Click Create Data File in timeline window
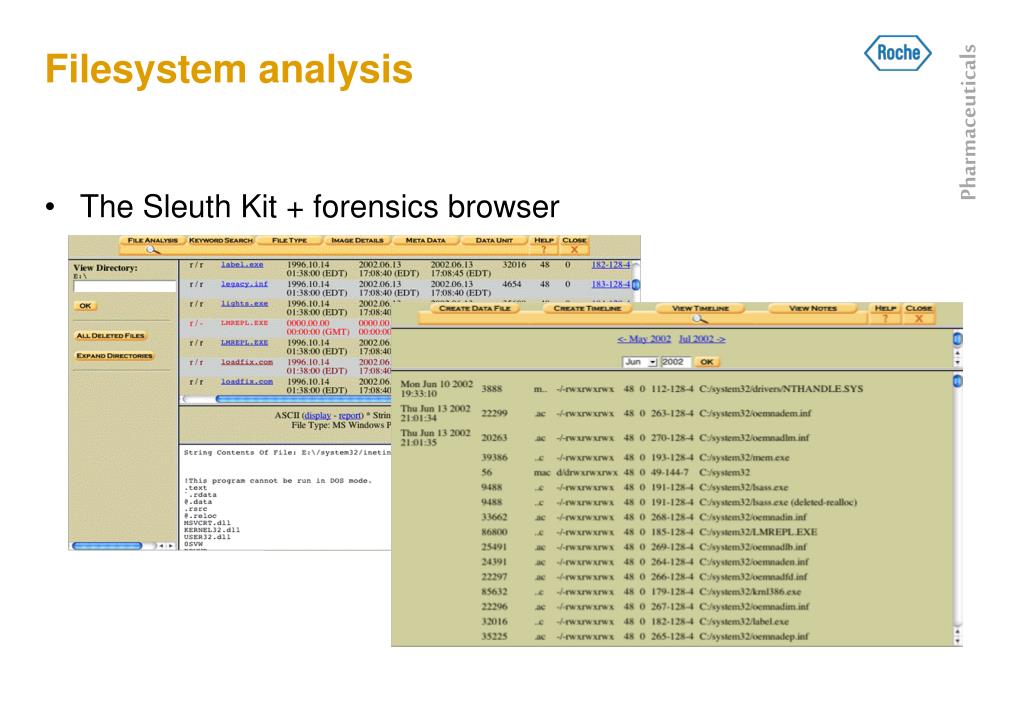This screenshot has height=708, width=1023. click(x=474, y=308)
